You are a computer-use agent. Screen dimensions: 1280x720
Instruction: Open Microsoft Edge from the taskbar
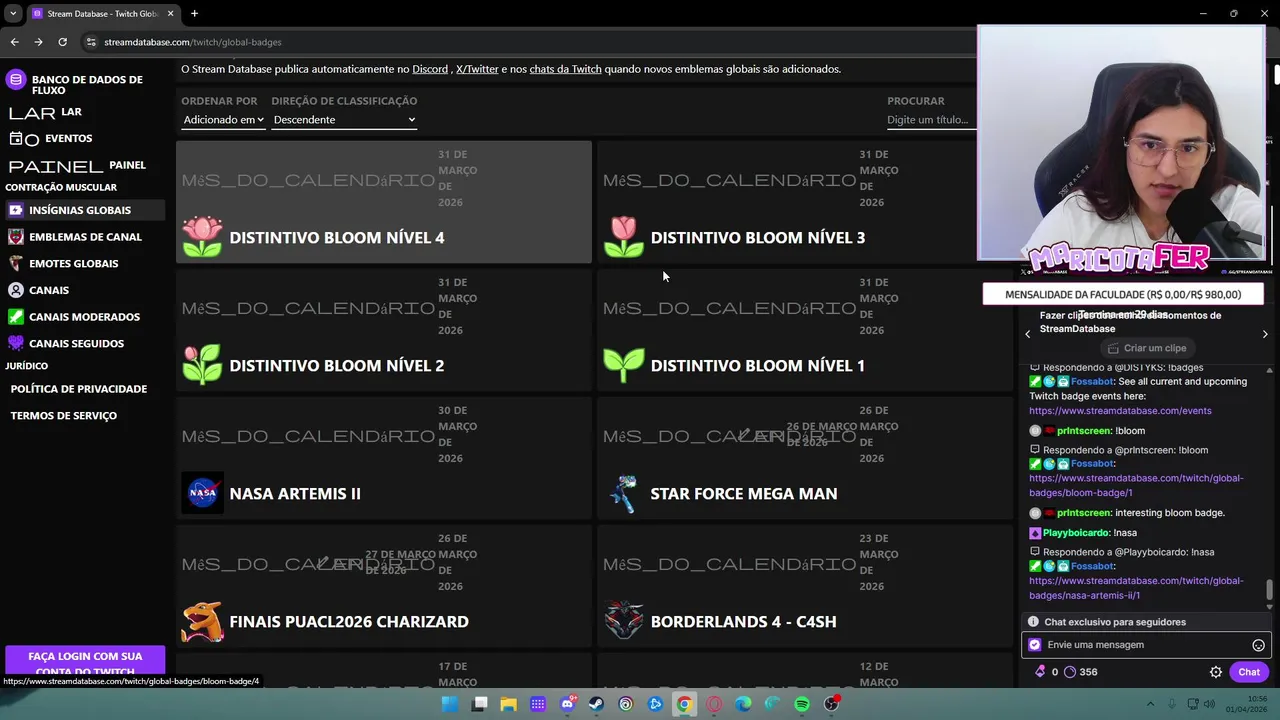click(743, 704)
